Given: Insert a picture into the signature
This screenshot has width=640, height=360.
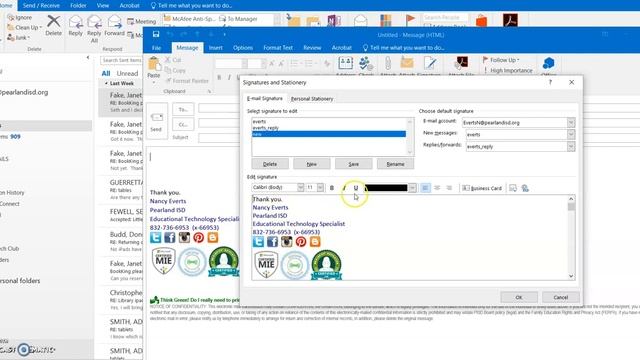Looking at the screenshot, I should (x=513, y=188).
